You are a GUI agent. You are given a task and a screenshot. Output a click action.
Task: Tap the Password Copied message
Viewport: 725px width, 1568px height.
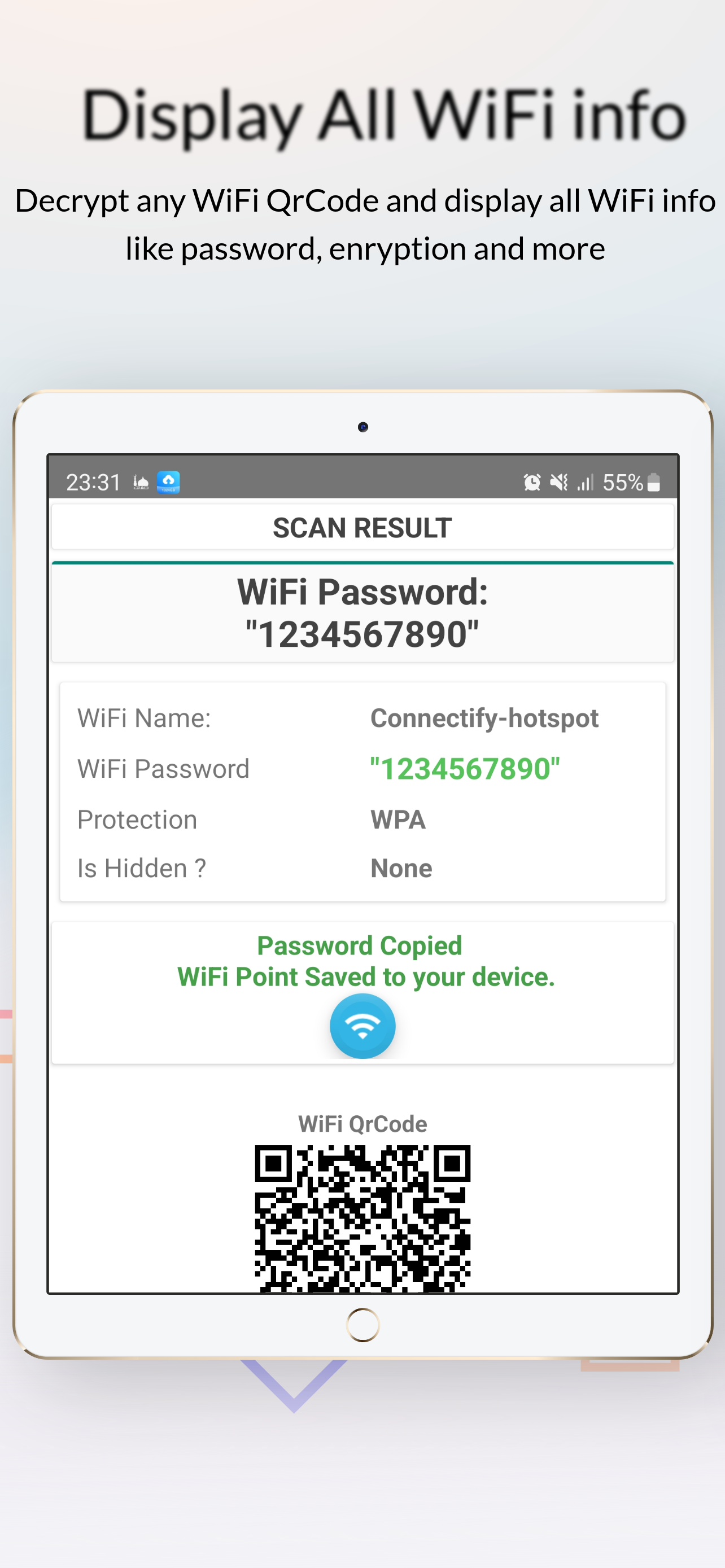tap(359, 945)
